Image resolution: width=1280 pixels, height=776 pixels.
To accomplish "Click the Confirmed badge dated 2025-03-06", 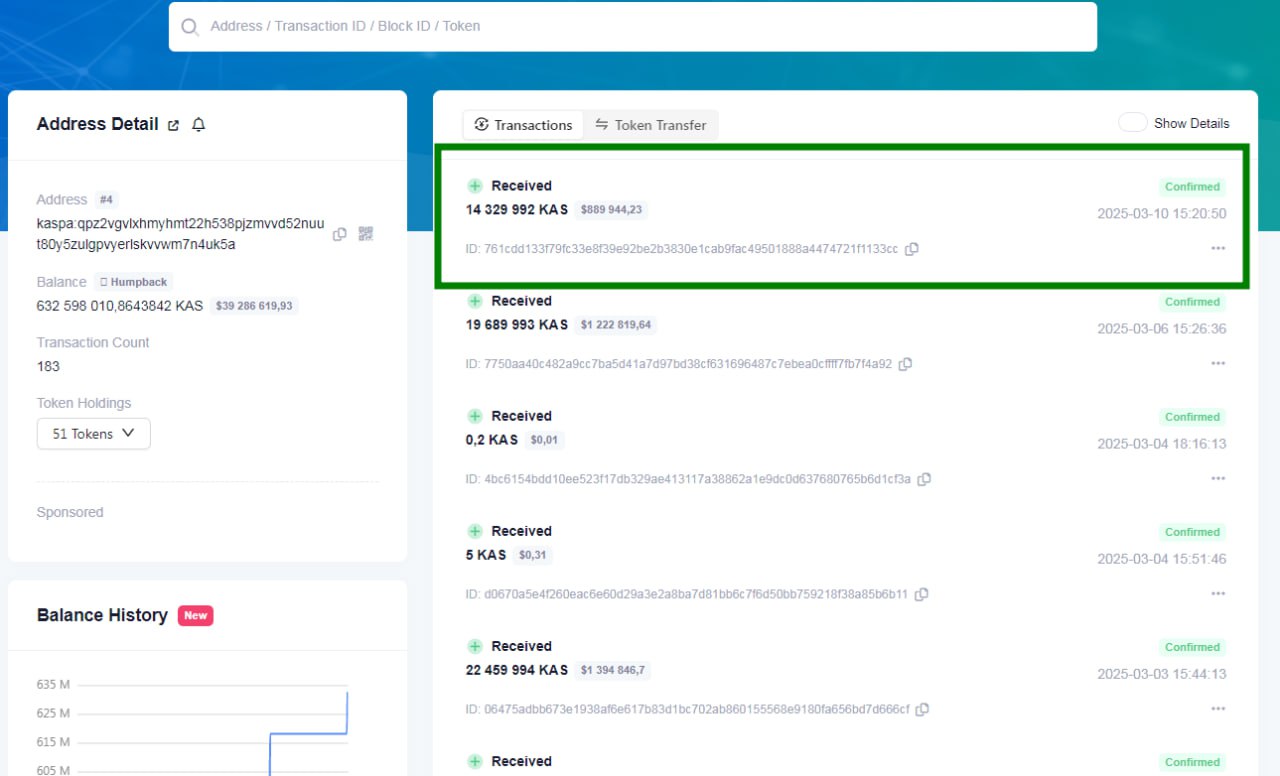I will tap(1192, 302).
